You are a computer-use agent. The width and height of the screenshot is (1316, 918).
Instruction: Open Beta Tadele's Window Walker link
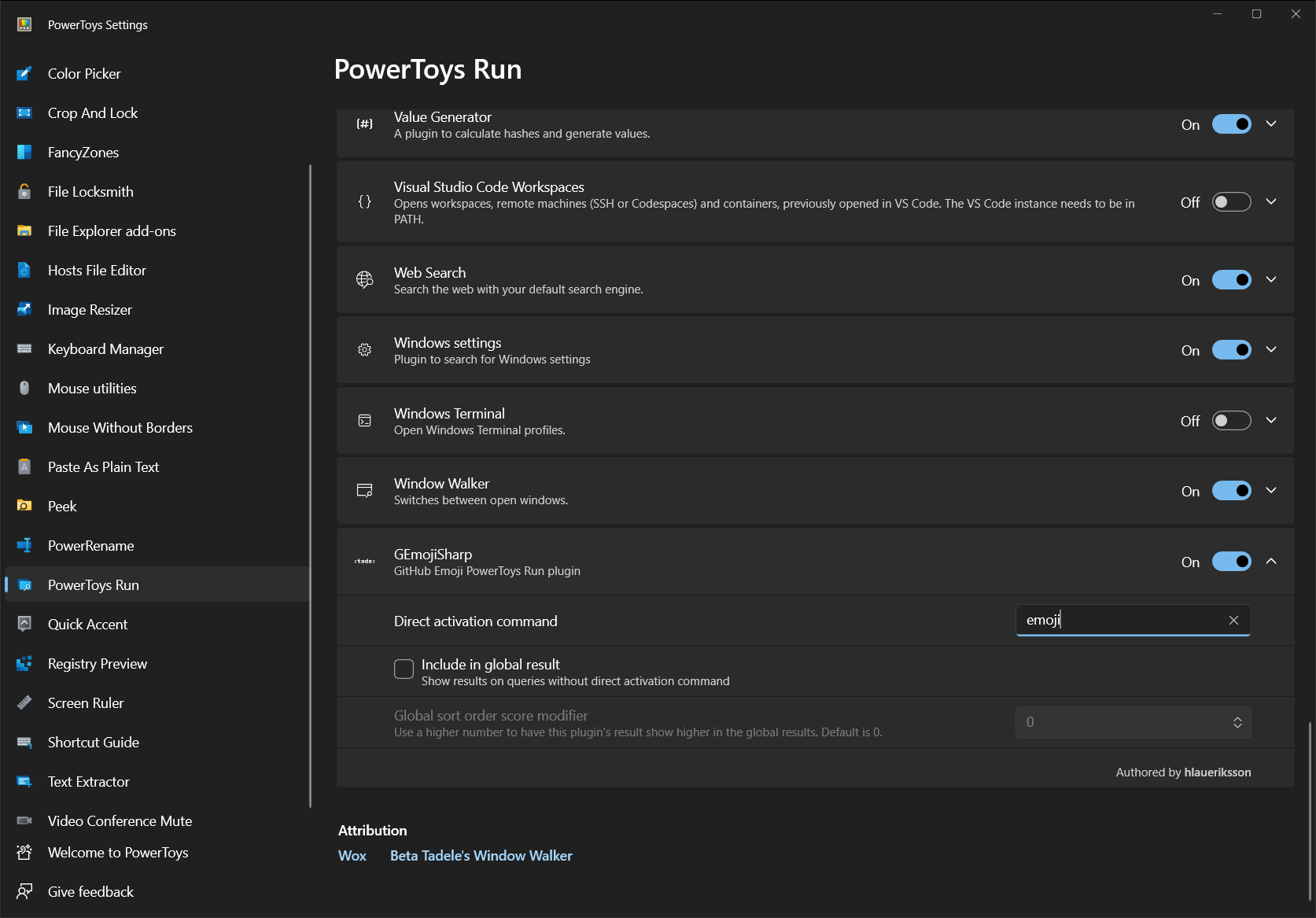tap(481, 856)
